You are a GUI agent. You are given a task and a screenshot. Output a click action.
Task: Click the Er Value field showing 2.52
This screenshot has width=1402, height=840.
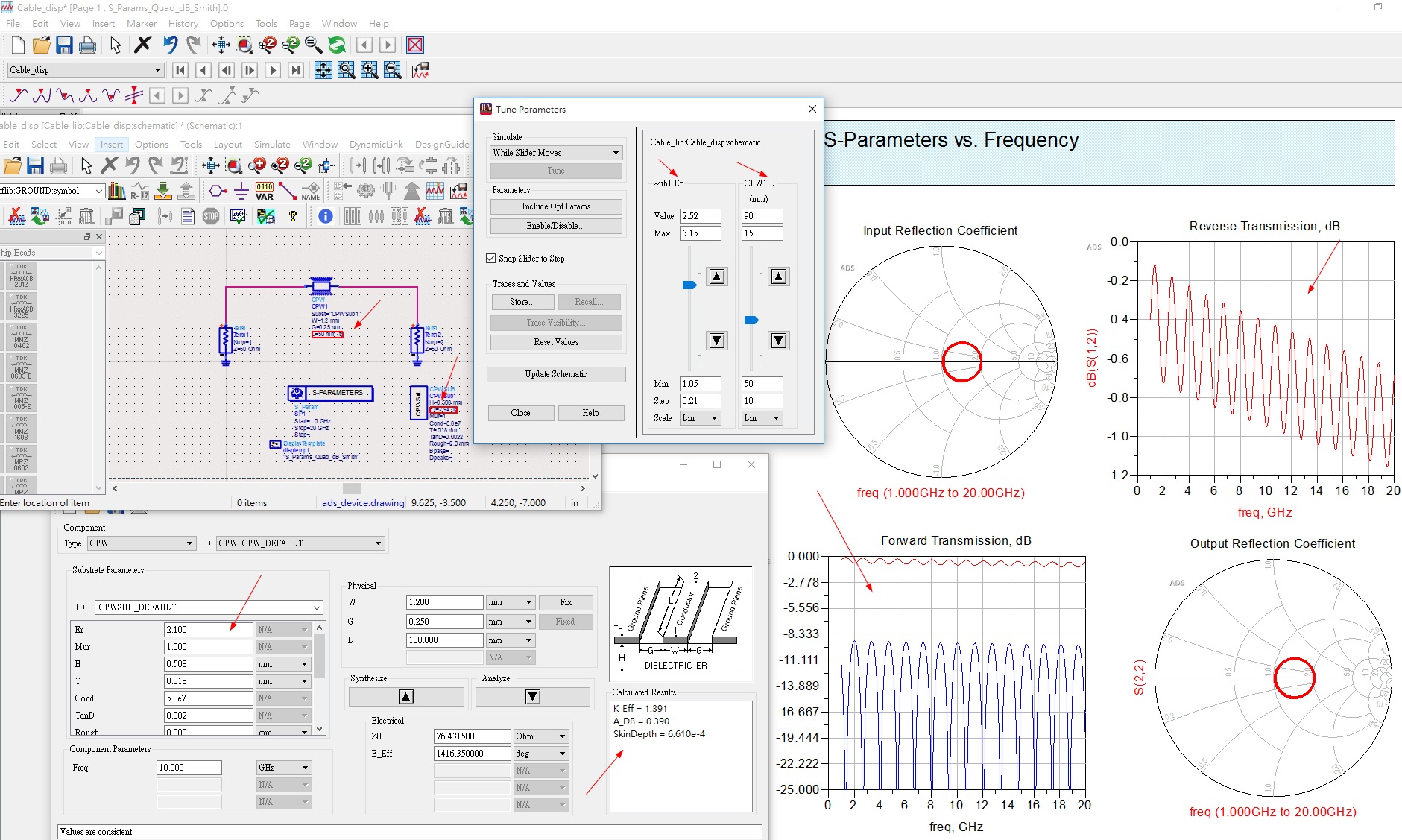coord(701,216)
